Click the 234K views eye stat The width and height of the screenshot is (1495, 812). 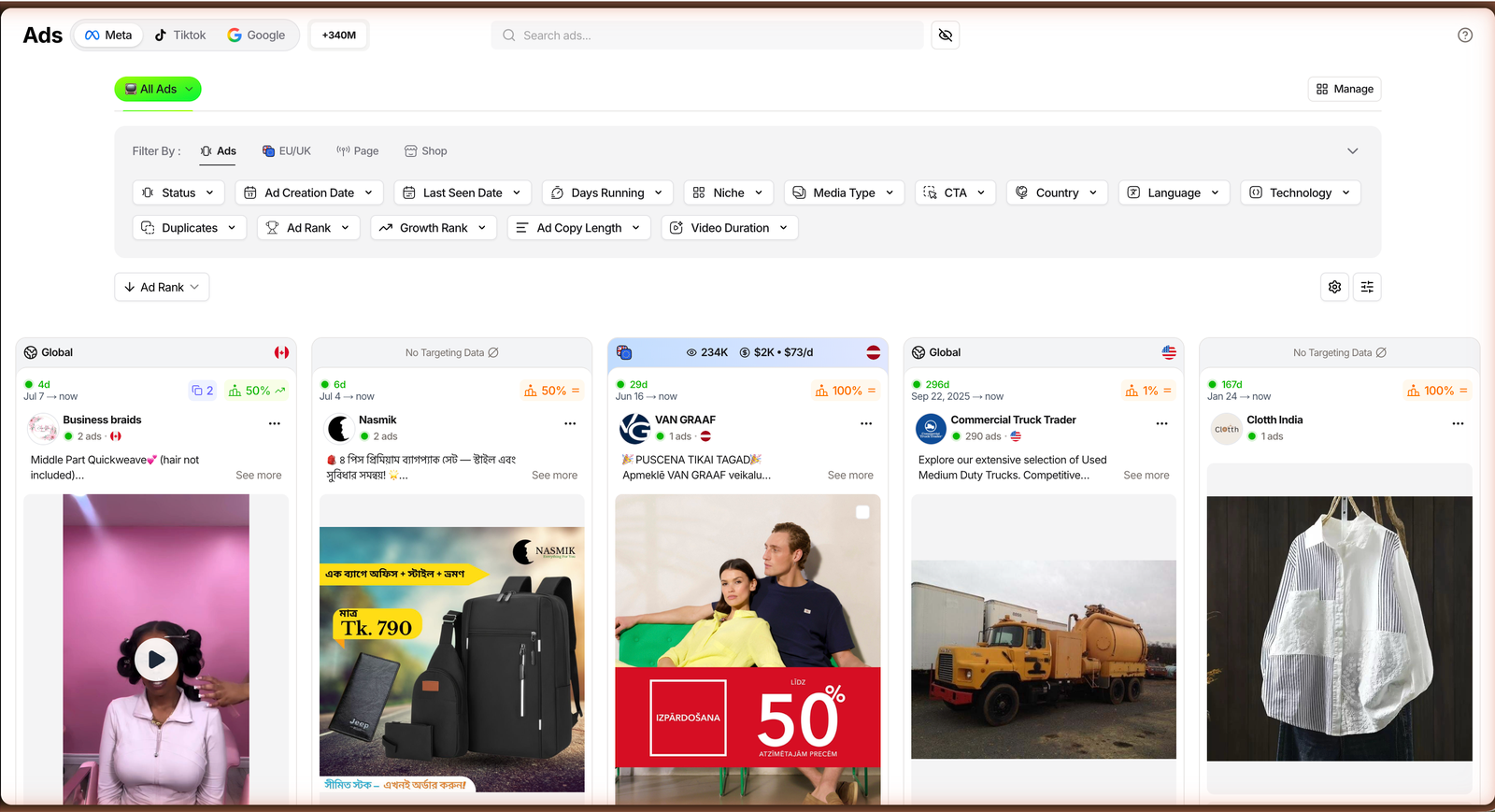click(707, 352)
